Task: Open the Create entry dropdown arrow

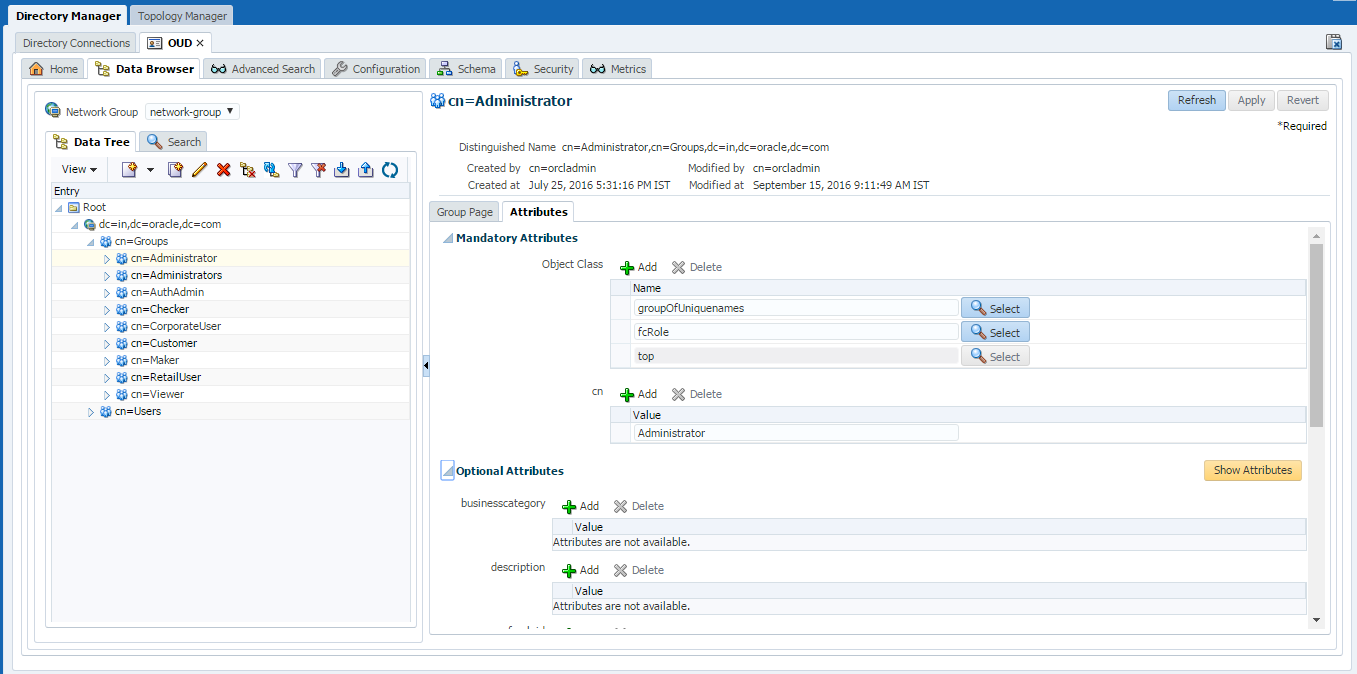Action: coord(150,170)
